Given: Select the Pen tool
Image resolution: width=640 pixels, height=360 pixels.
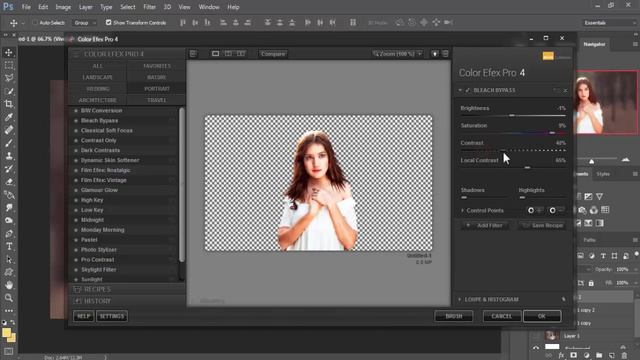Looking at the screenshot, I should 9,234.
